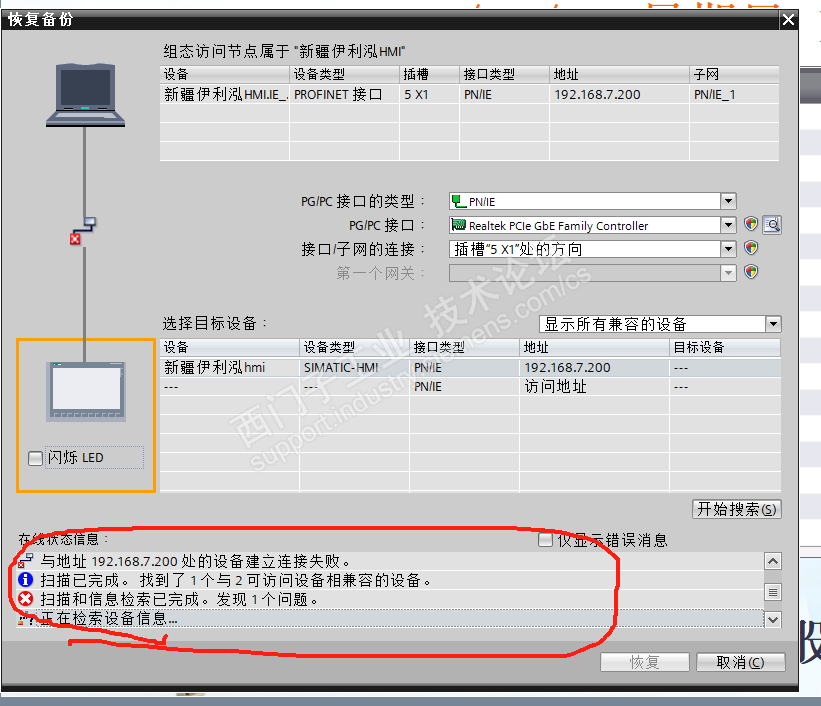
Task: Click the red error icon in the status messages
Action: [25, 599]
